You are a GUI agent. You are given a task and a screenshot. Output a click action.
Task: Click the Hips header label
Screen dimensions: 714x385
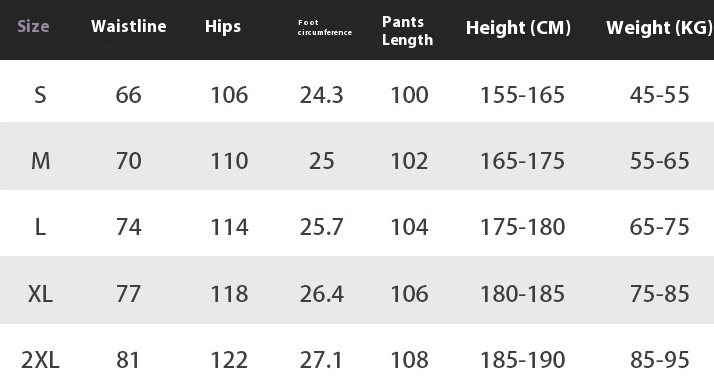tap(223, 26)
